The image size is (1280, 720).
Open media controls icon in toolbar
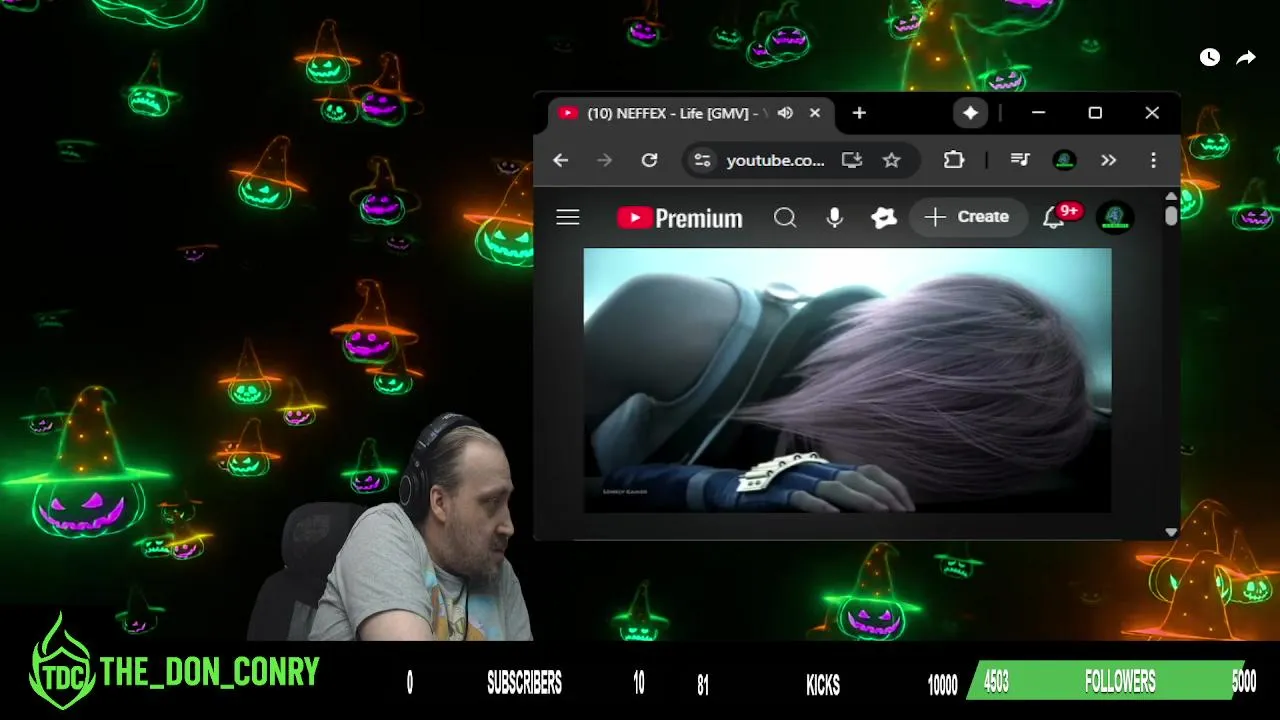(x=1020, y=160)
